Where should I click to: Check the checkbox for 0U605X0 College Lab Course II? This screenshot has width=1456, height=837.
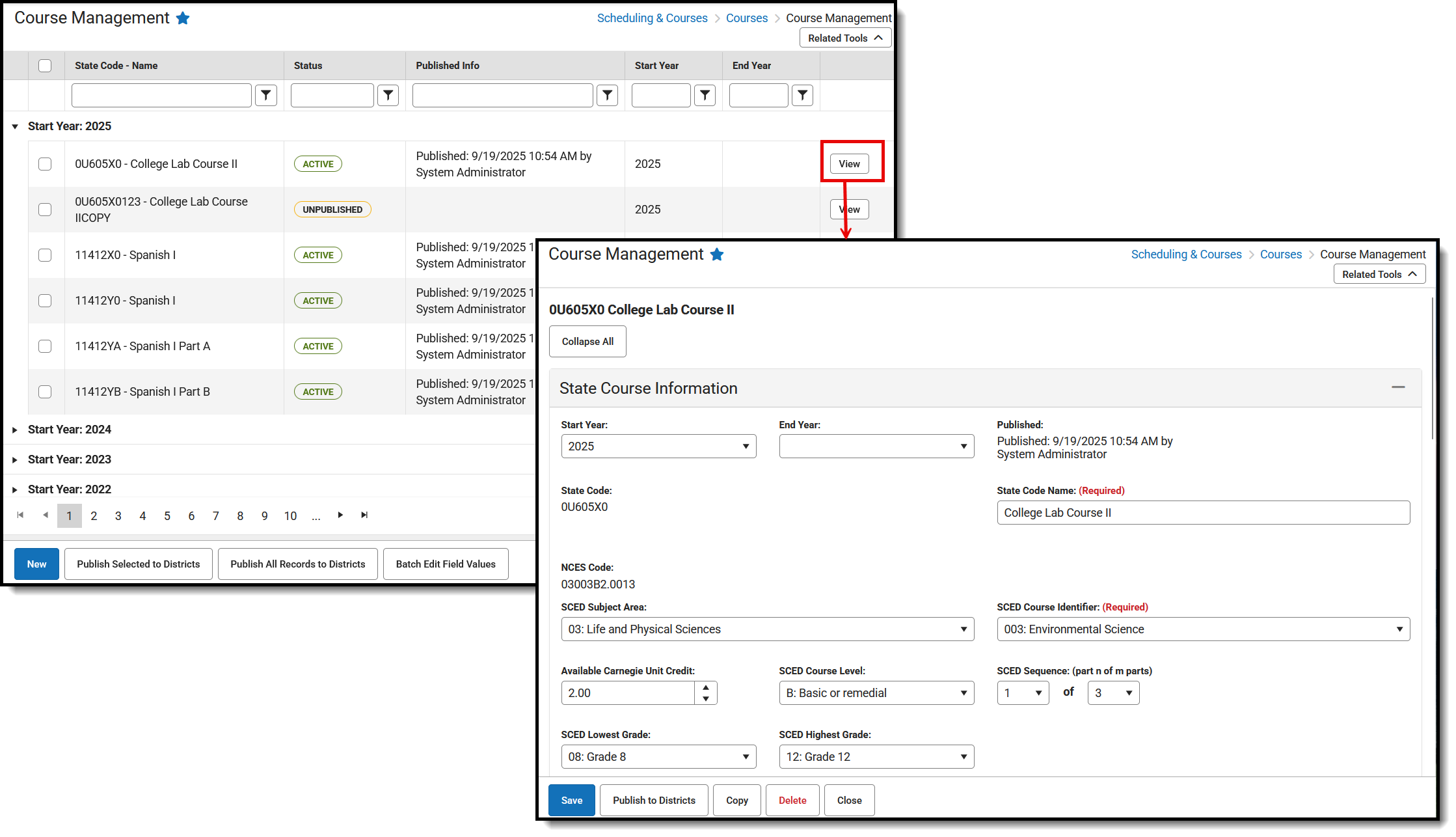pos(45,164)
